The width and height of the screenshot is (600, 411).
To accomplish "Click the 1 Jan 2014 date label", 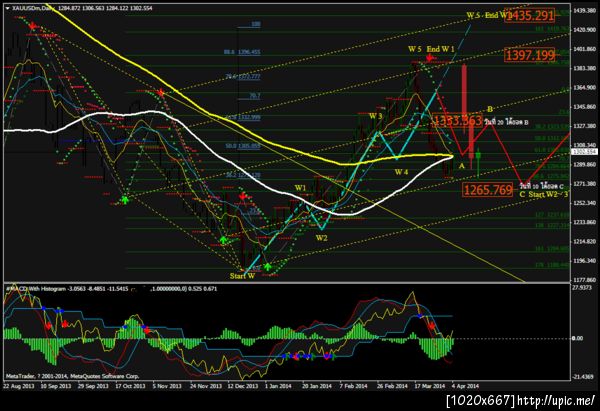I will click(x=278, y=386).
